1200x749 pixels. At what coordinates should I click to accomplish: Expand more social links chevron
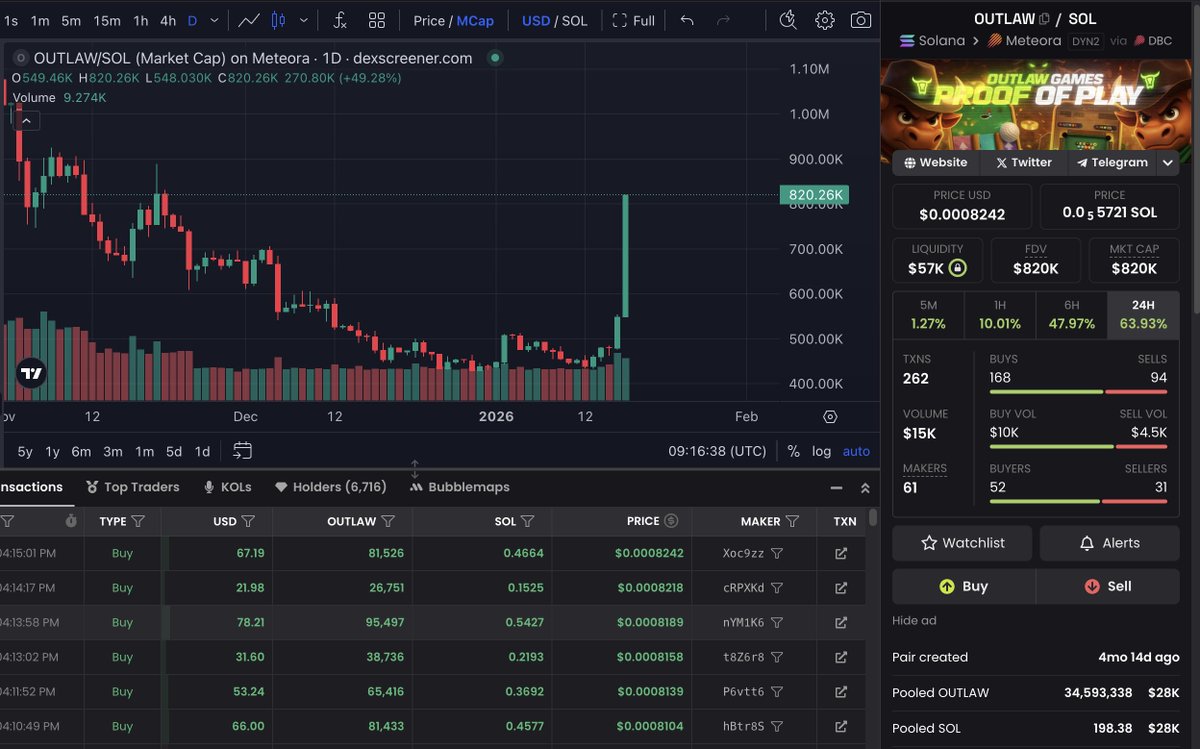[1168, 162]
